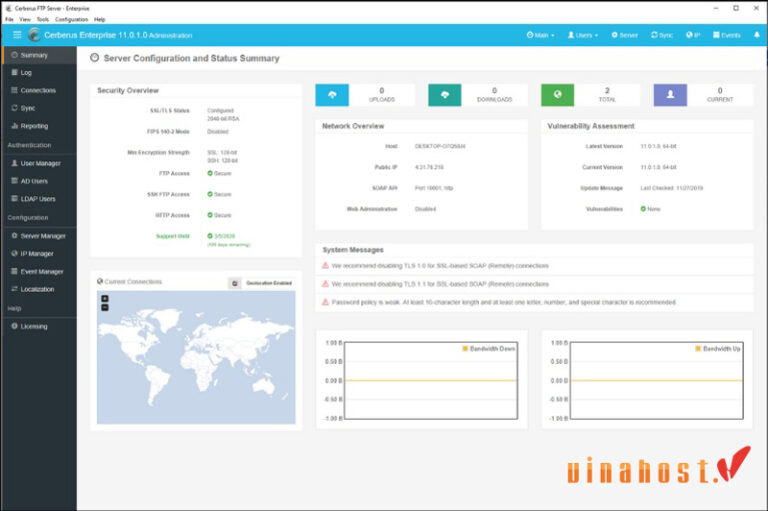Zoom in on the connections map
The height and width of the screenshot is (511, 768).
(x=105, y=299)
